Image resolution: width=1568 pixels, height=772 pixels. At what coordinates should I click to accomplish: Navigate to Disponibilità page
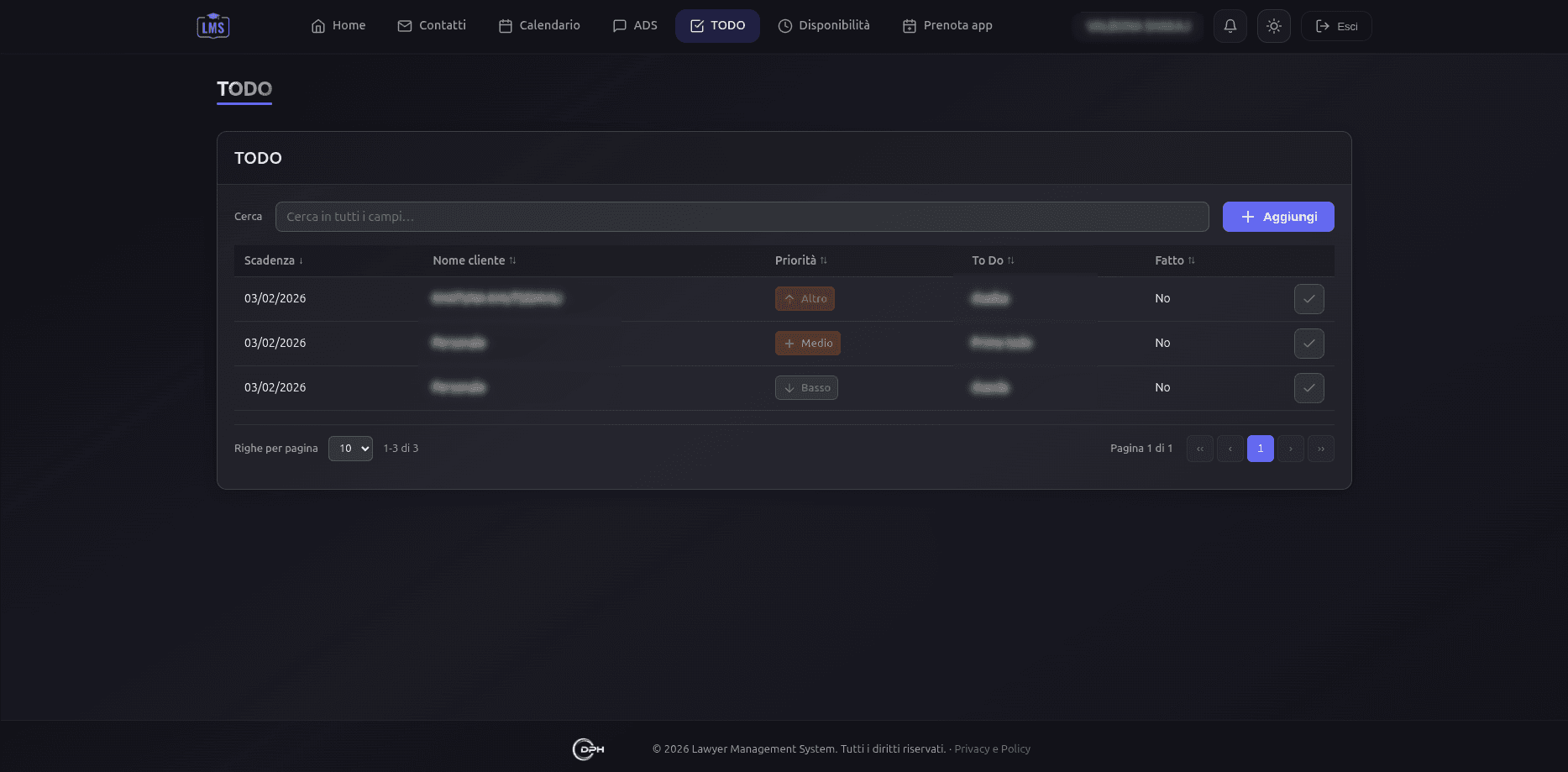(824, 26)
